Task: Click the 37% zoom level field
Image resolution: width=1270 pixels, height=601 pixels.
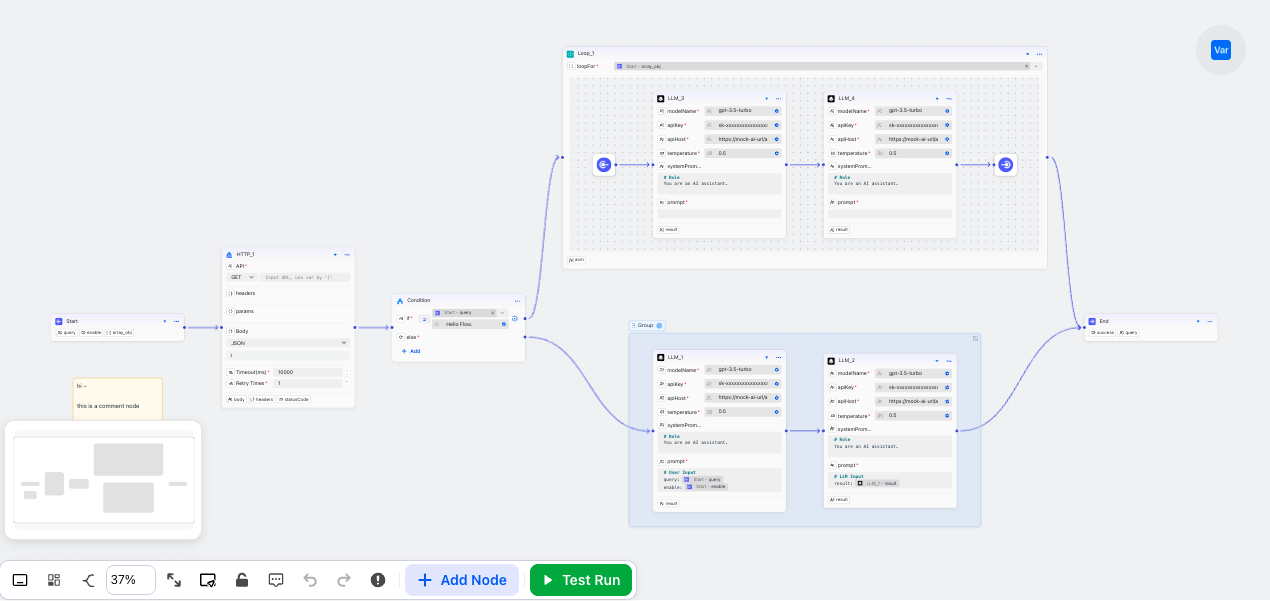Action: pyautogui.click(x=130, y=580)
